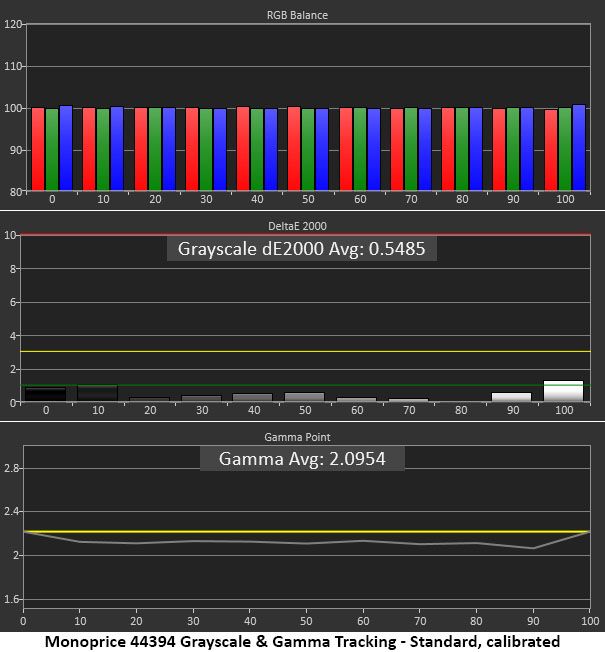Click the 70 label under Gamma Point chart
605x652 pixels.
point(420,621)
